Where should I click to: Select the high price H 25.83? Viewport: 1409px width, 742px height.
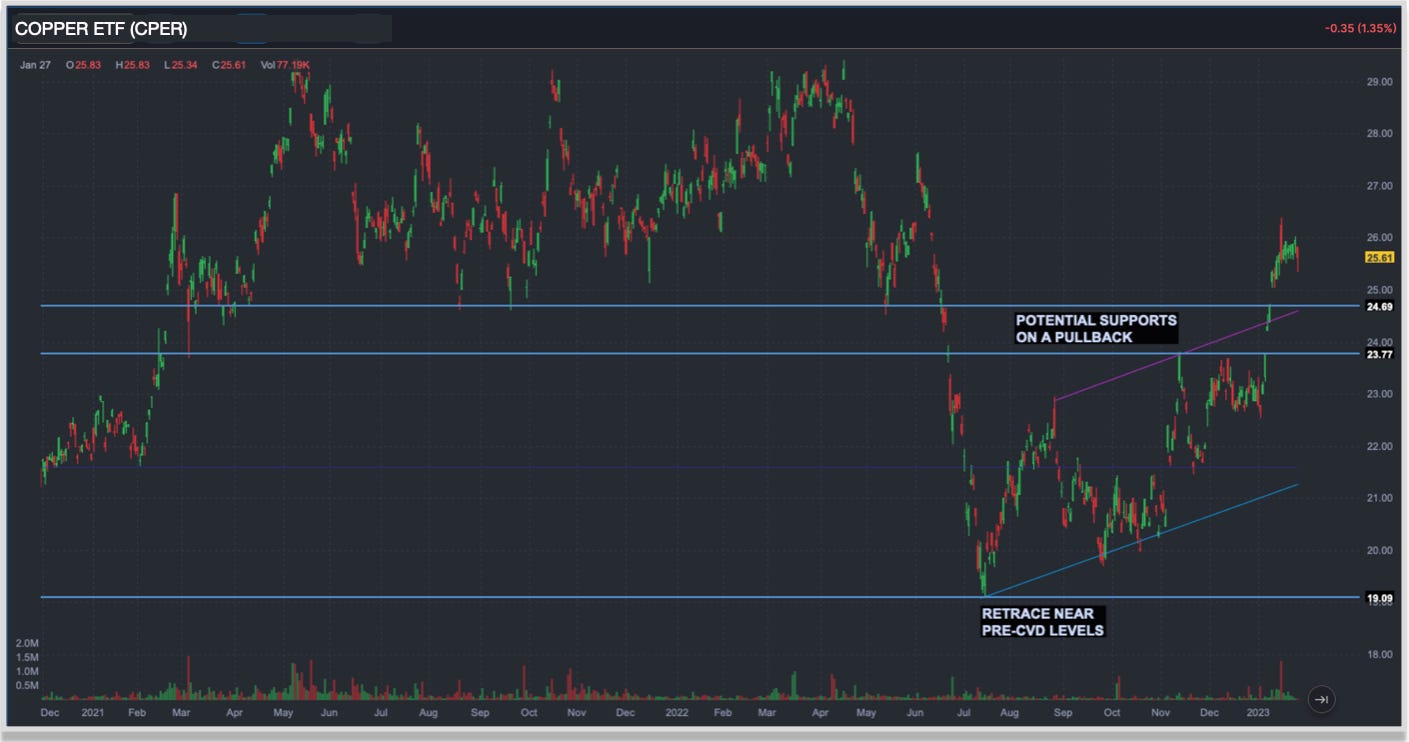point(133,65)
